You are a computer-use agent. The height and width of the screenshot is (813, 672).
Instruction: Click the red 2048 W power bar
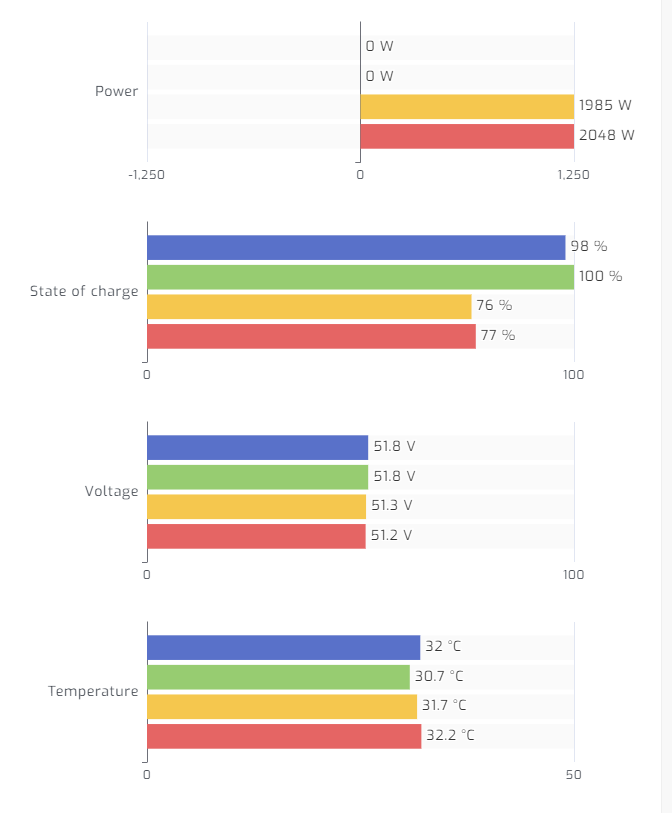467,136
